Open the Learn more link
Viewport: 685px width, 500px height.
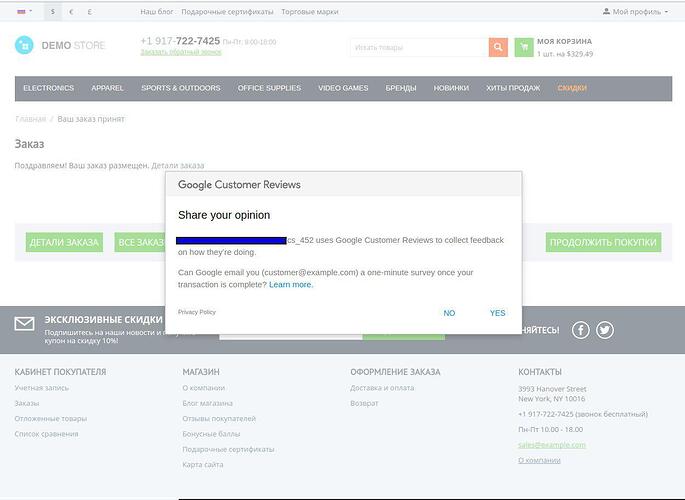point(291,285)
